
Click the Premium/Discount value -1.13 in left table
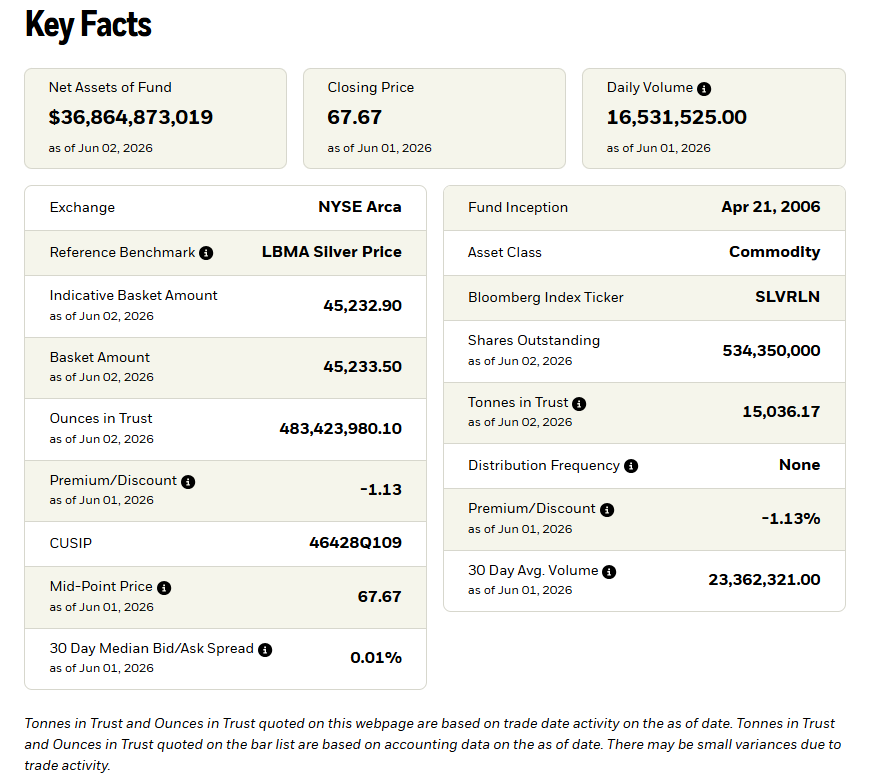coord(381,489)
